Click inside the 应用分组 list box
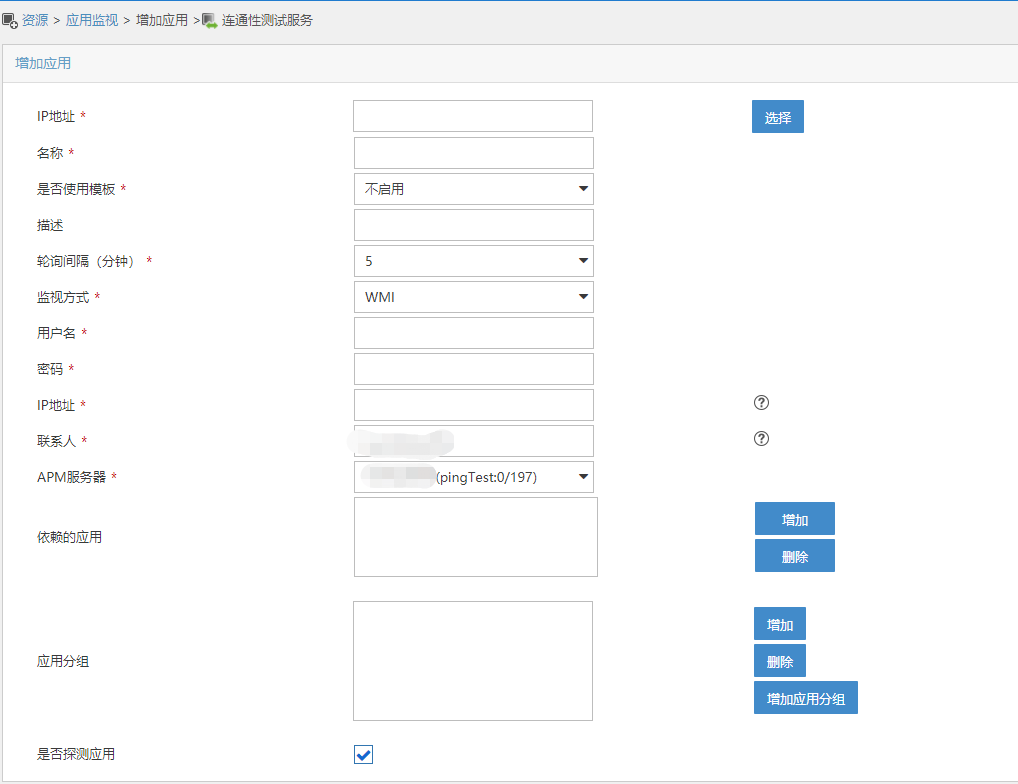 473,661
